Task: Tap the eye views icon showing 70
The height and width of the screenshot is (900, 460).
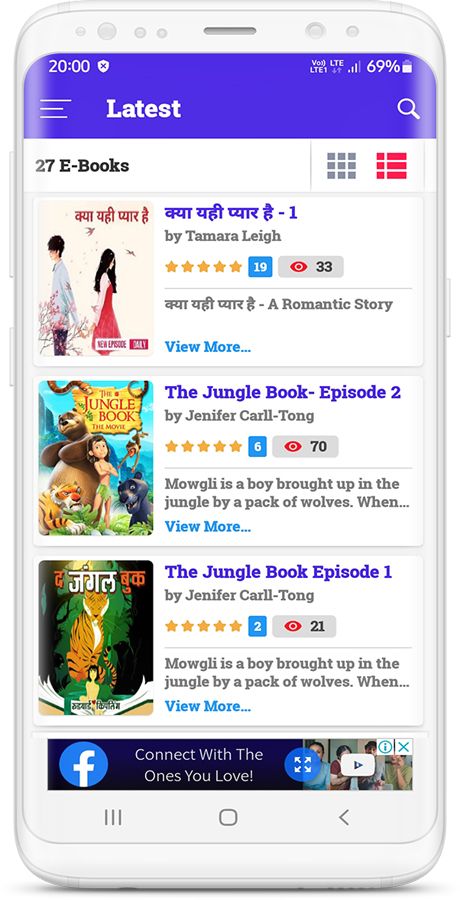Action: [293, 447]
